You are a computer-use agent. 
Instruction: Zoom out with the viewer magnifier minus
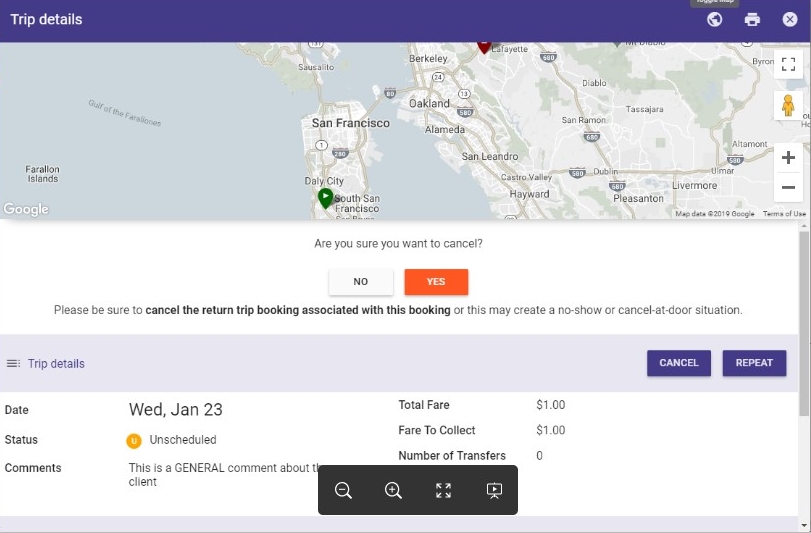pos(343,490)
